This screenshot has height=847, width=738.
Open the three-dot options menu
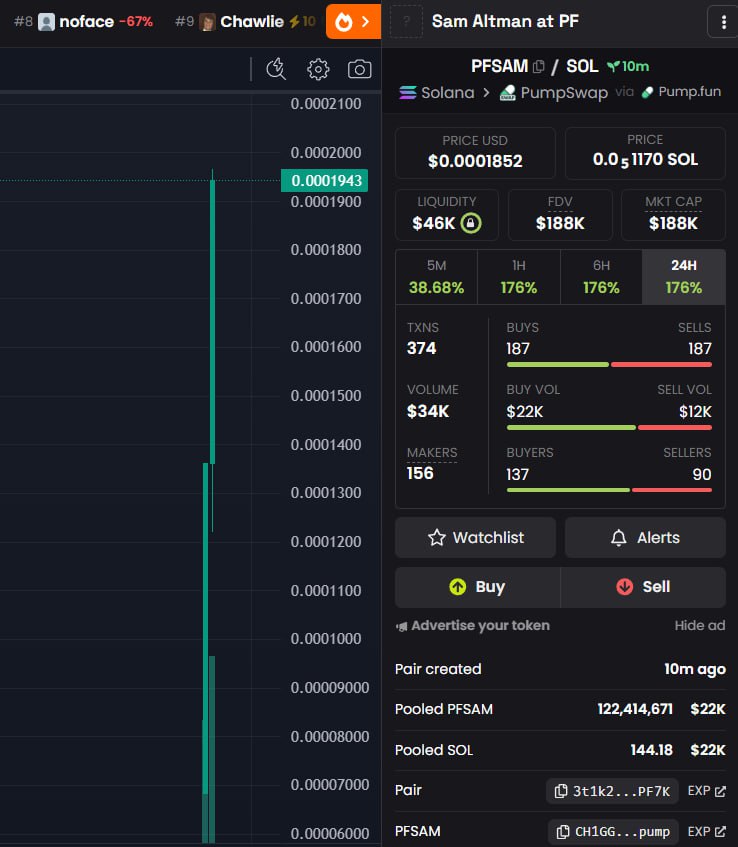click(723, 22)
